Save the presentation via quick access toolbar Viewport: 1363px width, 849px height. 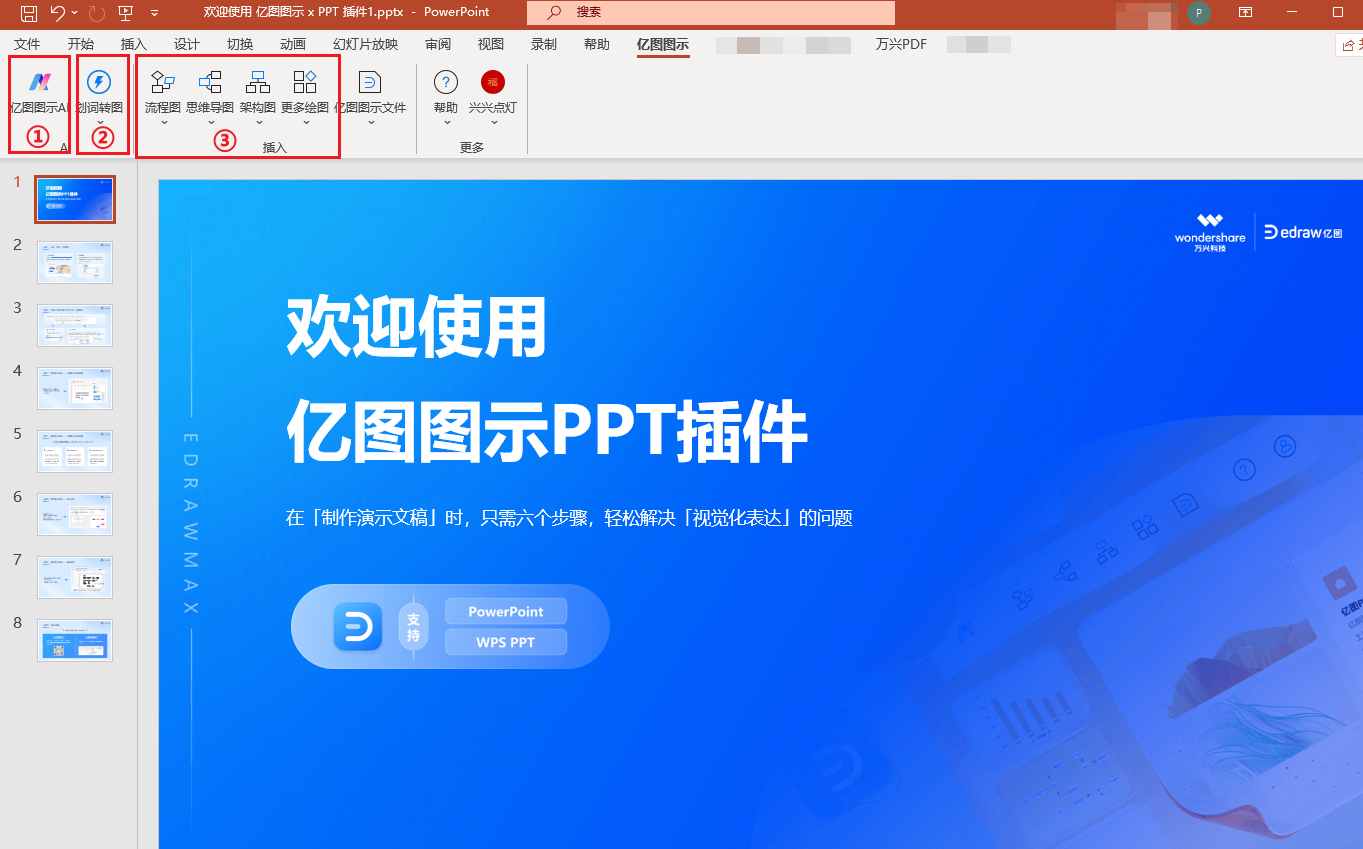(27, 12)
